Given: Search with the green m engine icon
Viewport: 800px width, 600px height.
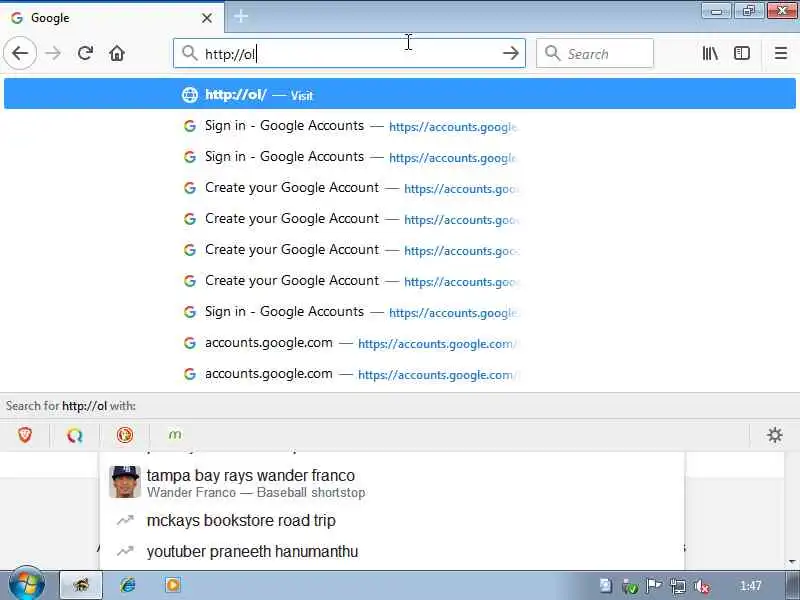Looking at the screenshot, I should coord(175,435).
